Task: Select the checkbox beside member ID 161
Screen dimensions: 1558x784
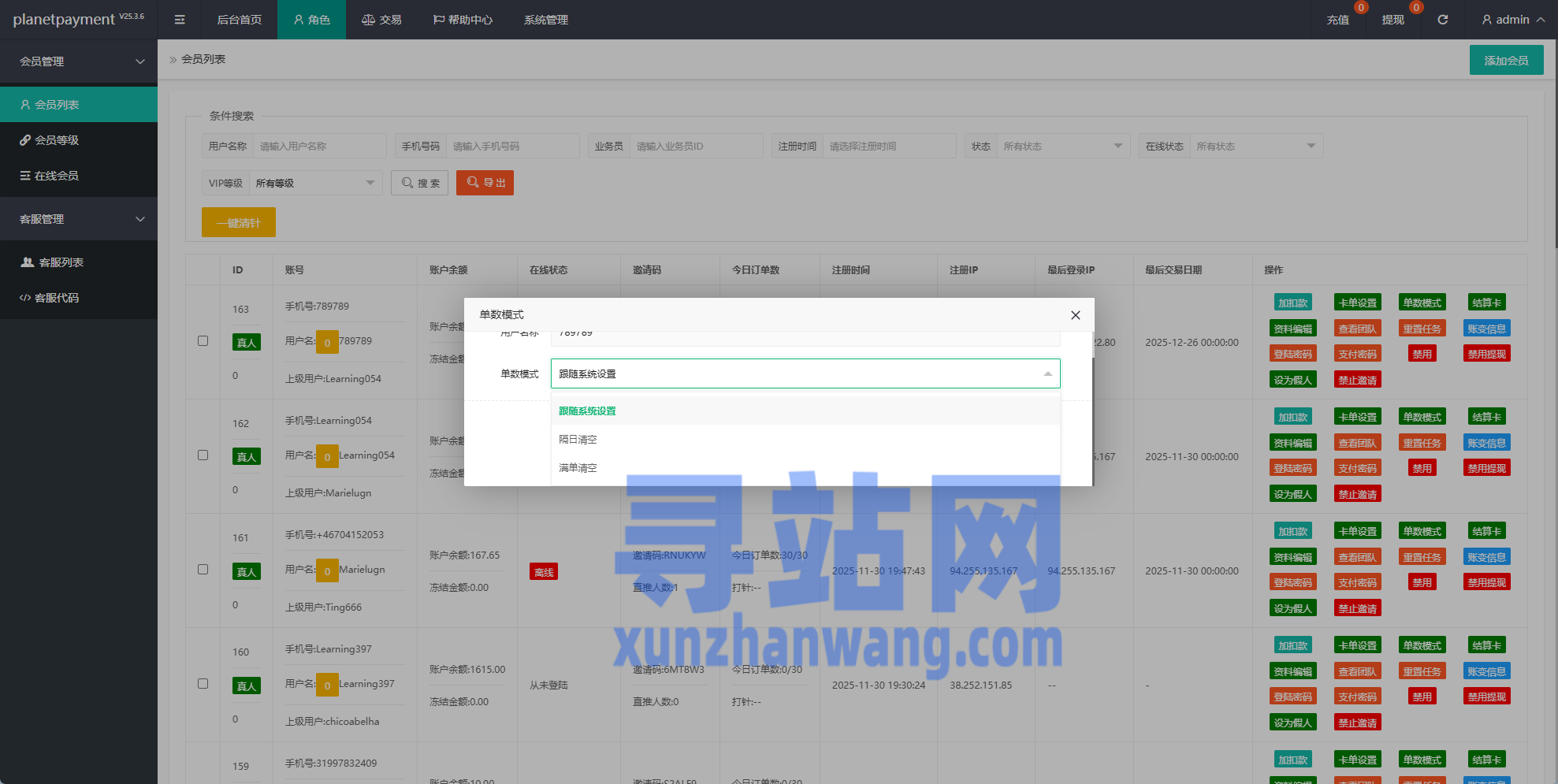Action: [x=203, y=569]
